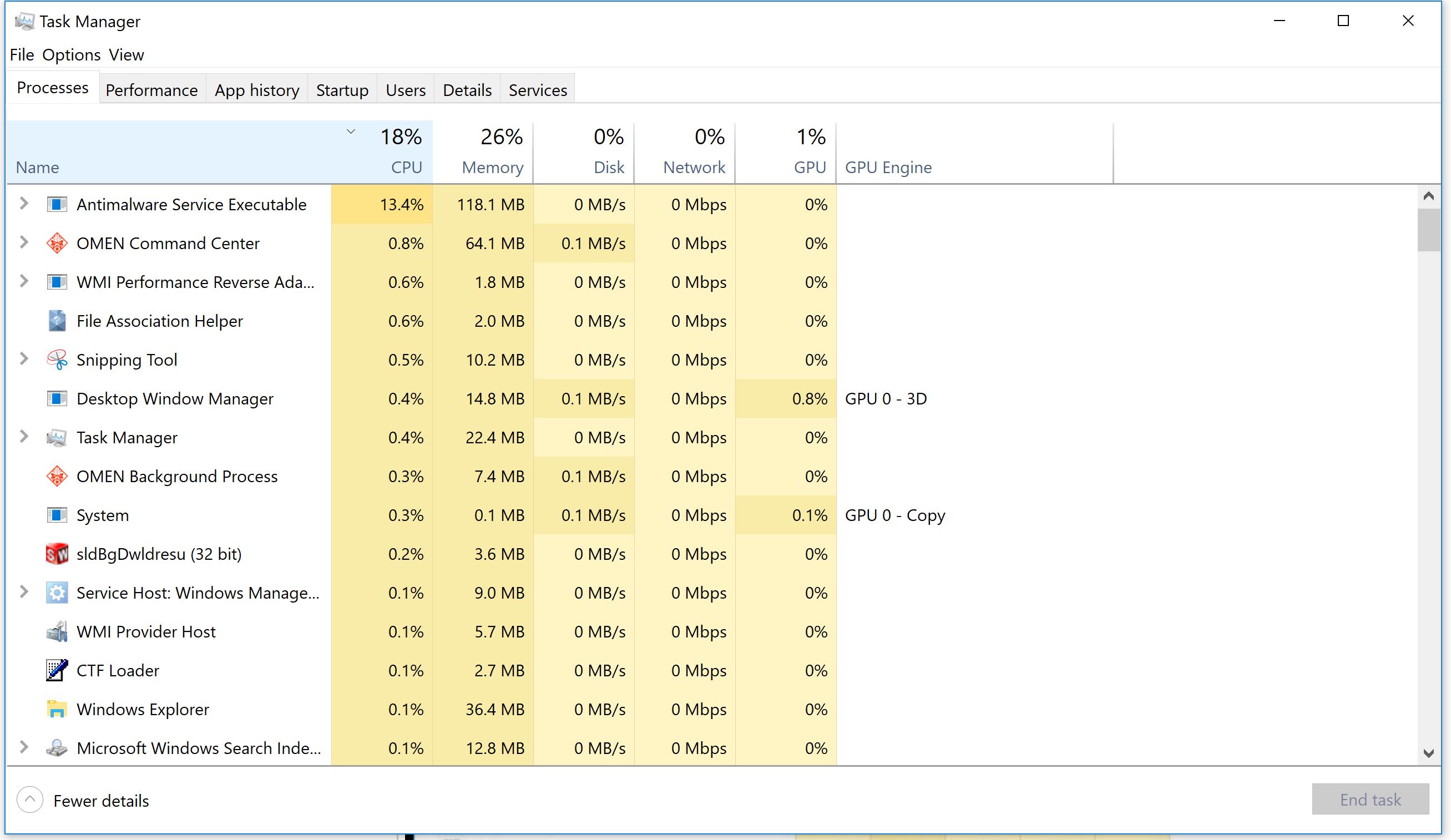Collapse view using the Fewer details arrow

coord(30,799)
